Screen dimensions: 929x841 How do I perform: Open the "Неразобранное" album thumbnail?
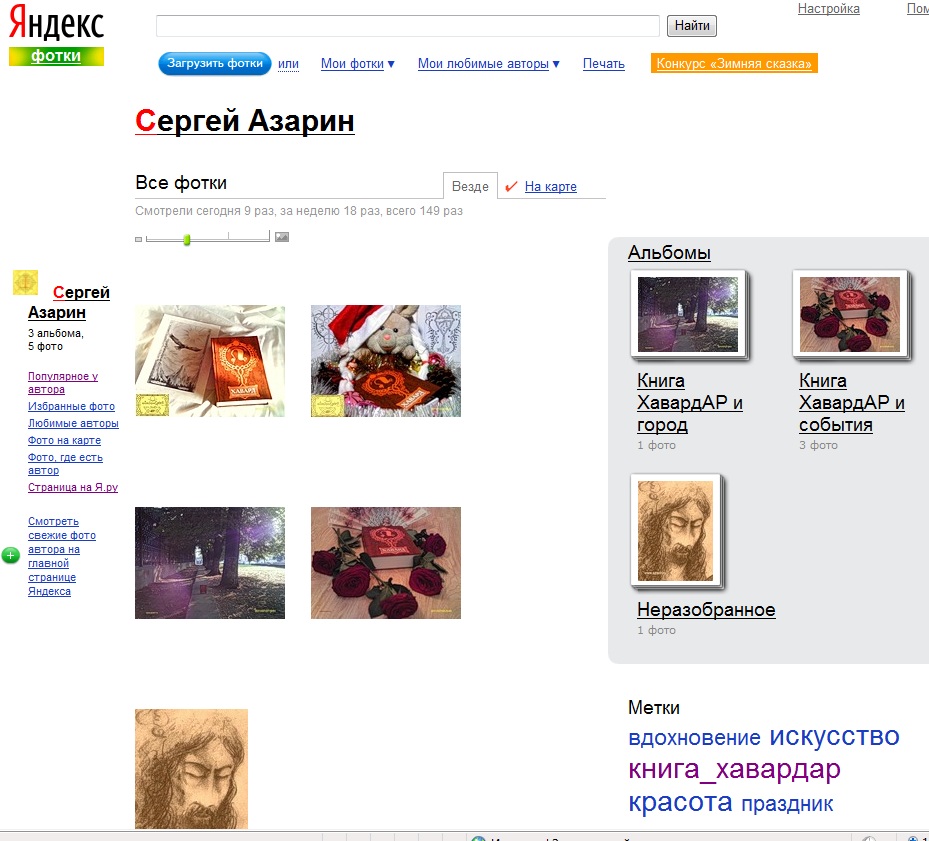pyautogui.click(x=674, y=531)
